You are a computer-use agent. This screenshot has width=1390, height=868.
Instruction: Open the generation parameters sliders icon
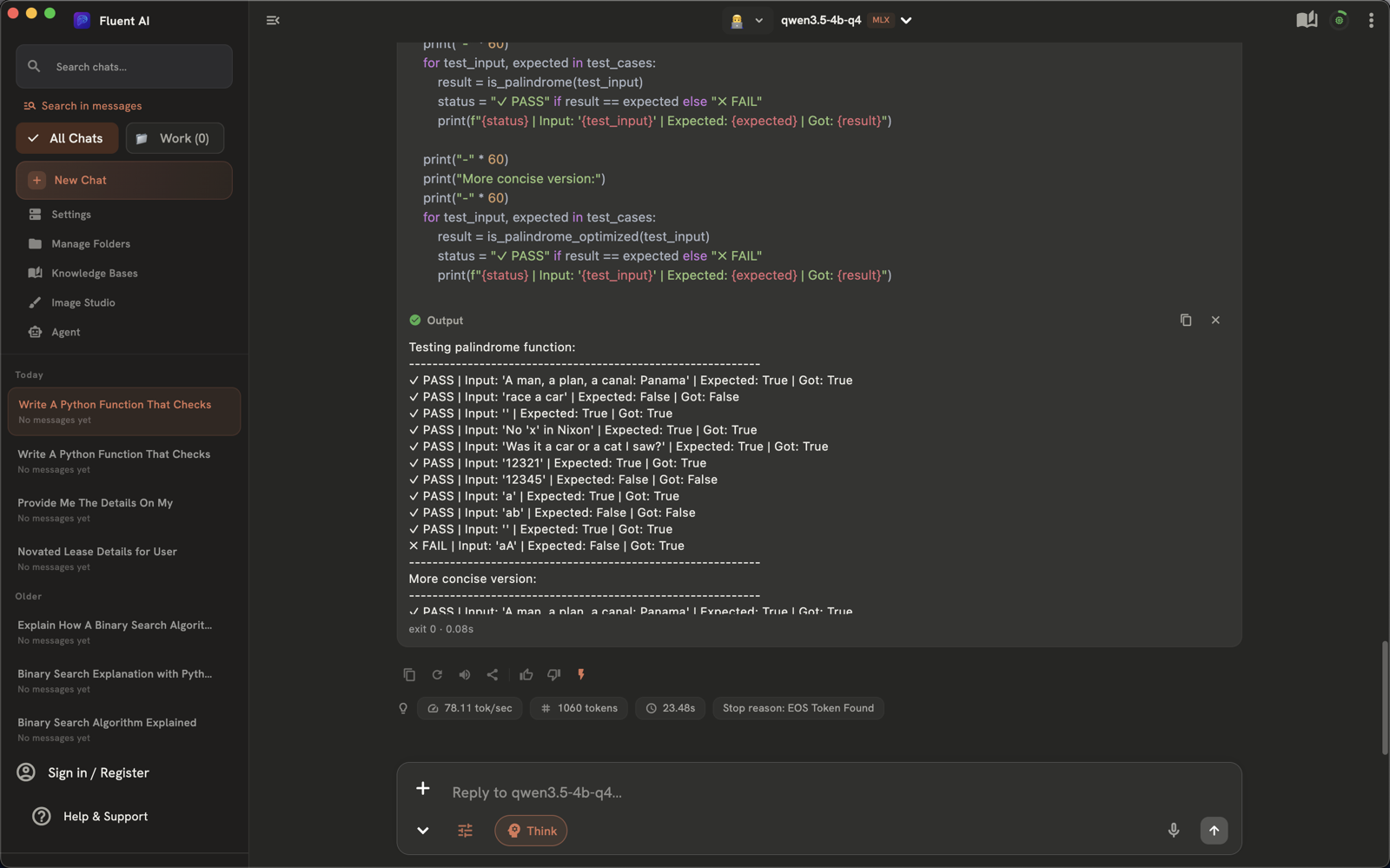(x=466, y=831)
